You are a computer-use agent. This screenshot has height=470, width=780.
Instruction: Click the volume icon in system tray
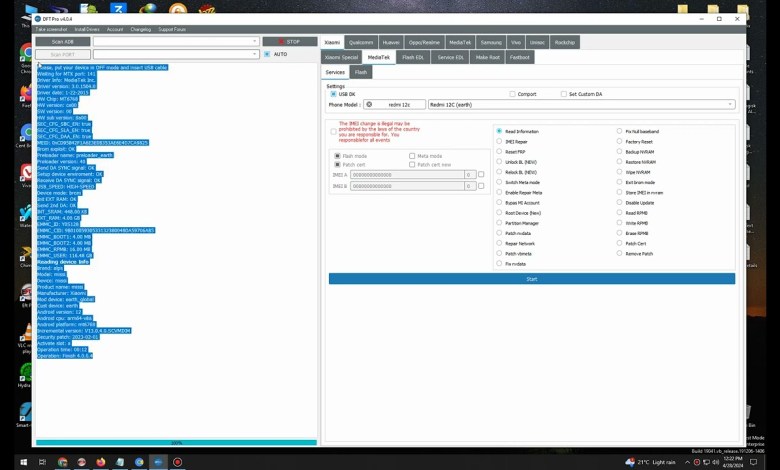(715, 462)
